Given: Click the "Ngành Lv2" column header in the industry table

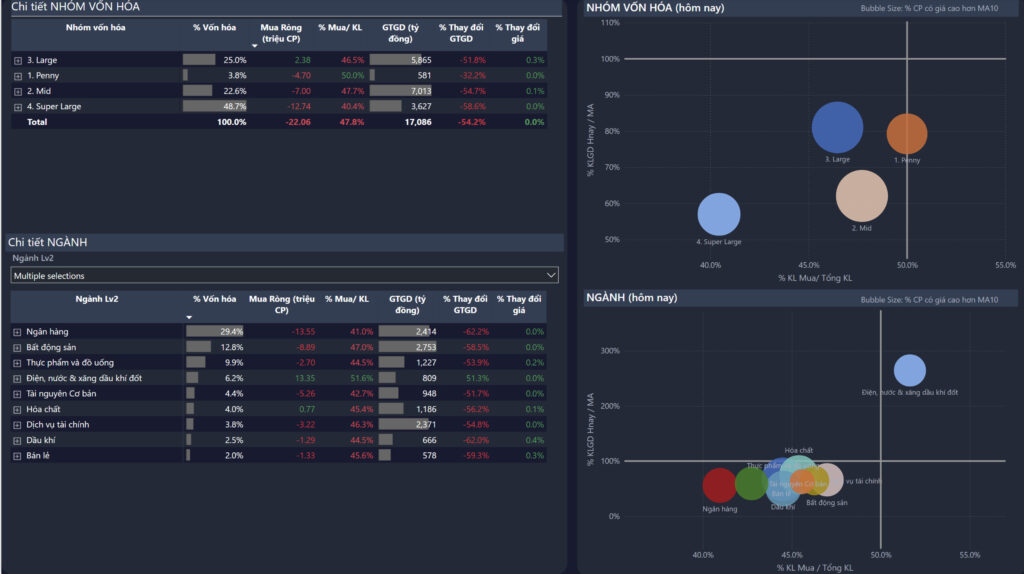Looking at the screenshot, I should click(x=96, y=299).
